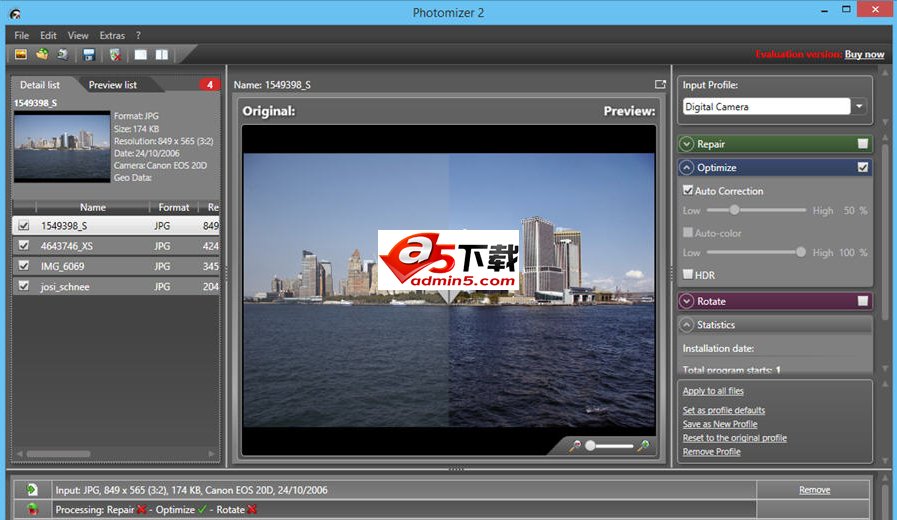Click the fullscreen preview icon beside Name
Viewport: 897px width, 520px height.
660,84
